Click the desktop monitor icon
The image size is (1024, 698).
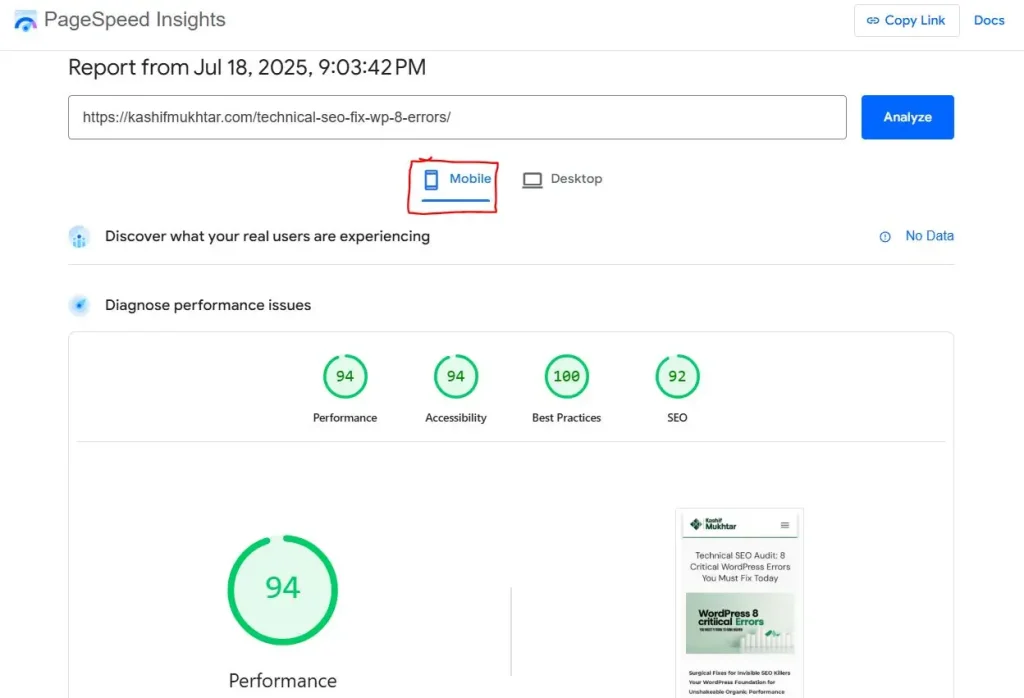532,180
